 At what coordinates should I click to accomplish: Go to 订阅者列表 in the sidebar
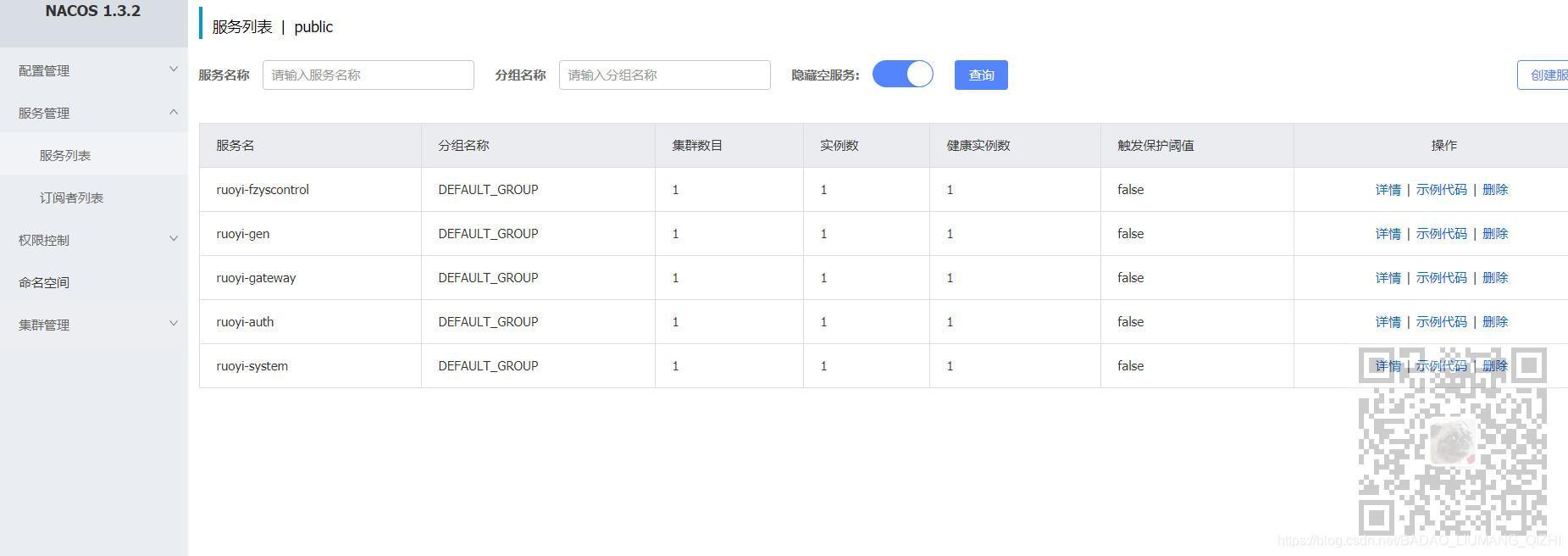point(94,197)
